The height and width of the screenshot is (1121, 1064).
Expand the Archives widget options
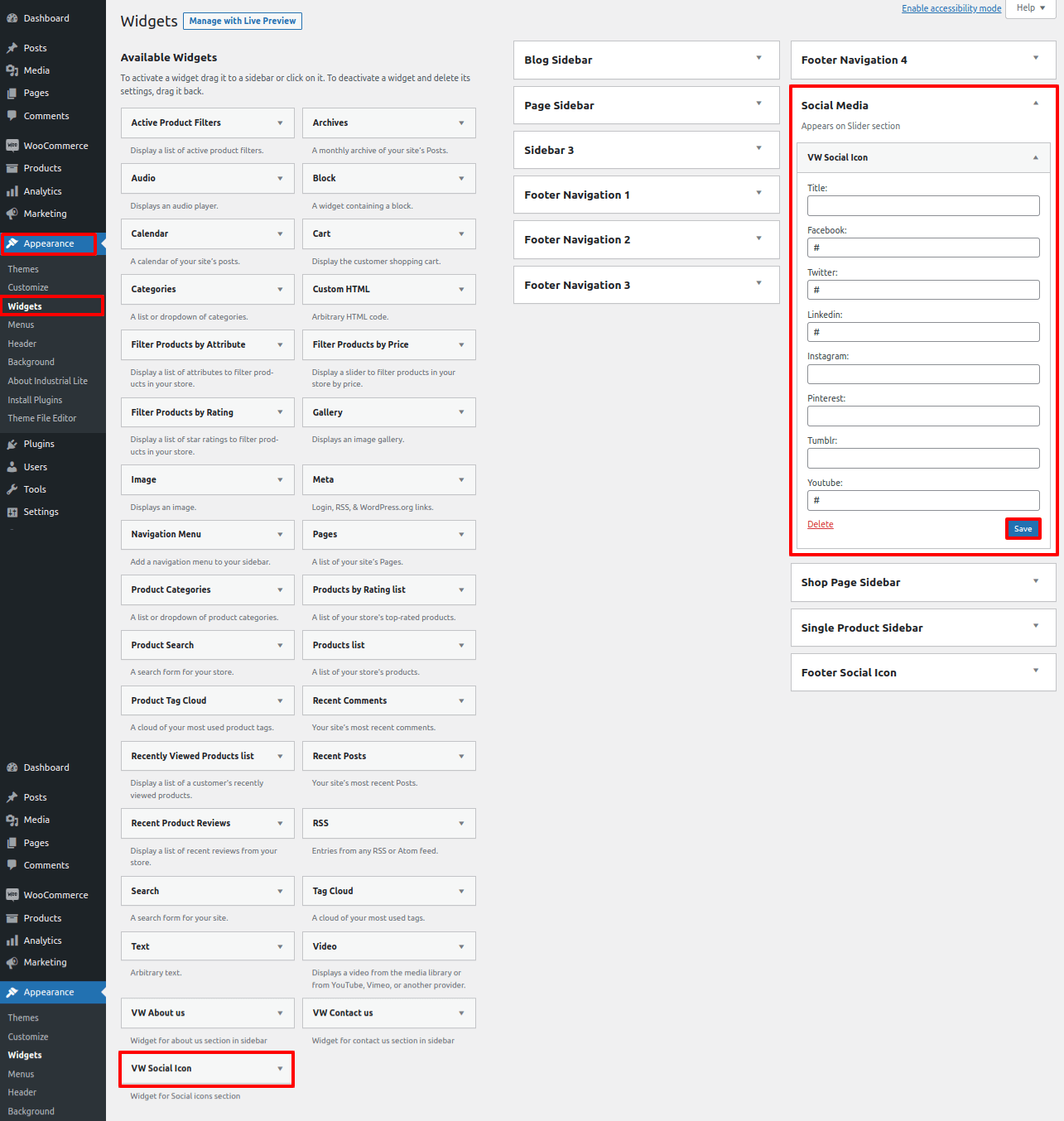[461, 123]
